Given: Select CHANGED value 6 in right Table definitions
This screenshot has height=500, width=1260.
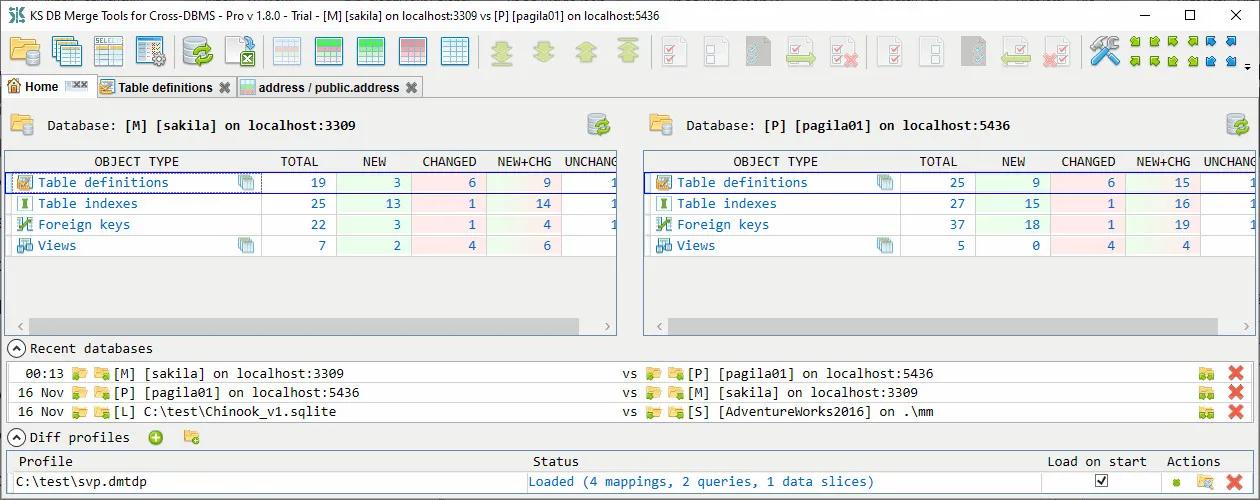Looking at the screenshot, I should pos(1088,182).
